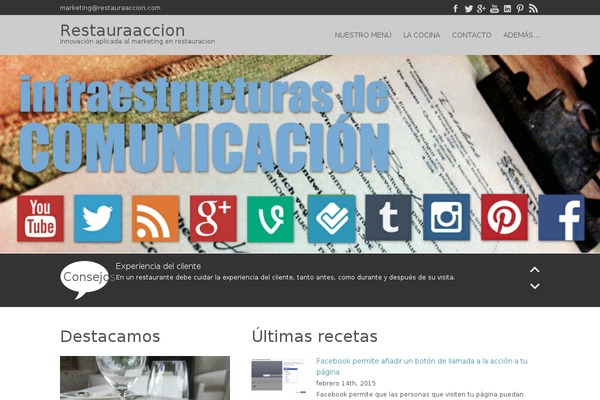
Task: Click the Últimas recetas heading
Action: (x=315, y=336)
